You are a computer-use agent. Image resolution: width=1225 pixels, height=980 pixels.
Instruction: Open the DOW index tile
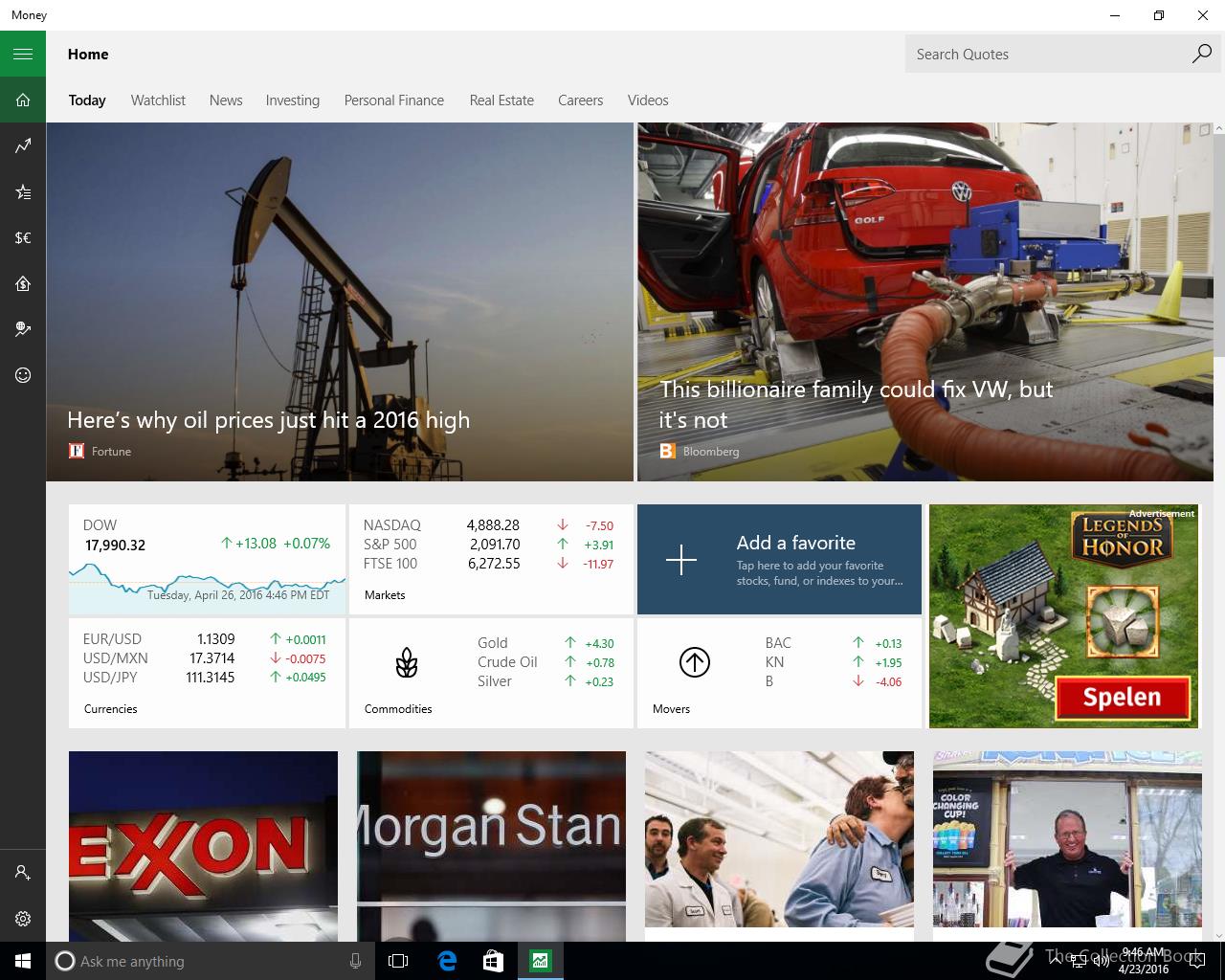(207, 560)
